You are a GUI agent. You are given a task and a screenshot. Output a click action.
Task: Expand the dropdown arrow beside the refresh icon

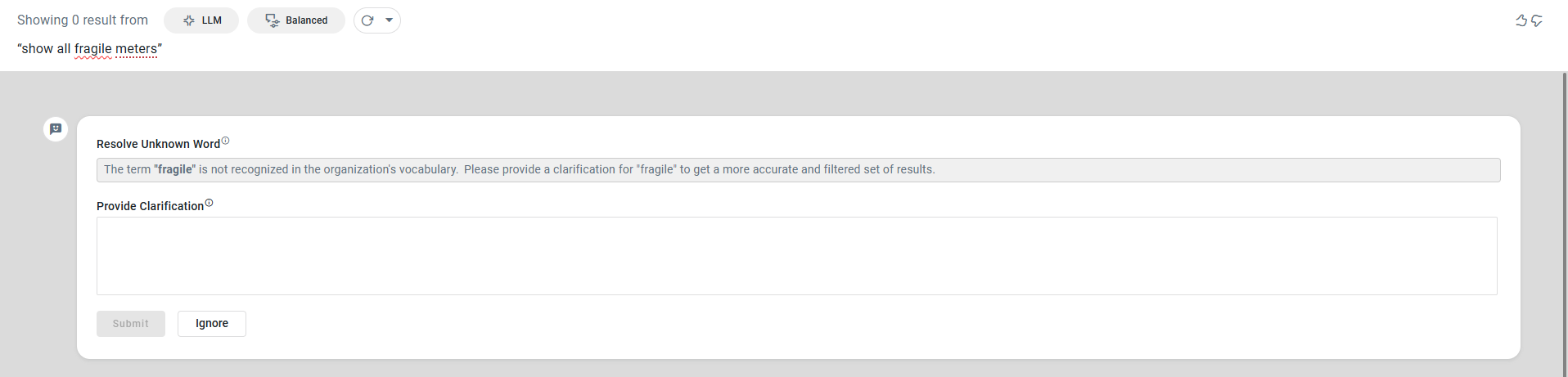pos(390,20)
